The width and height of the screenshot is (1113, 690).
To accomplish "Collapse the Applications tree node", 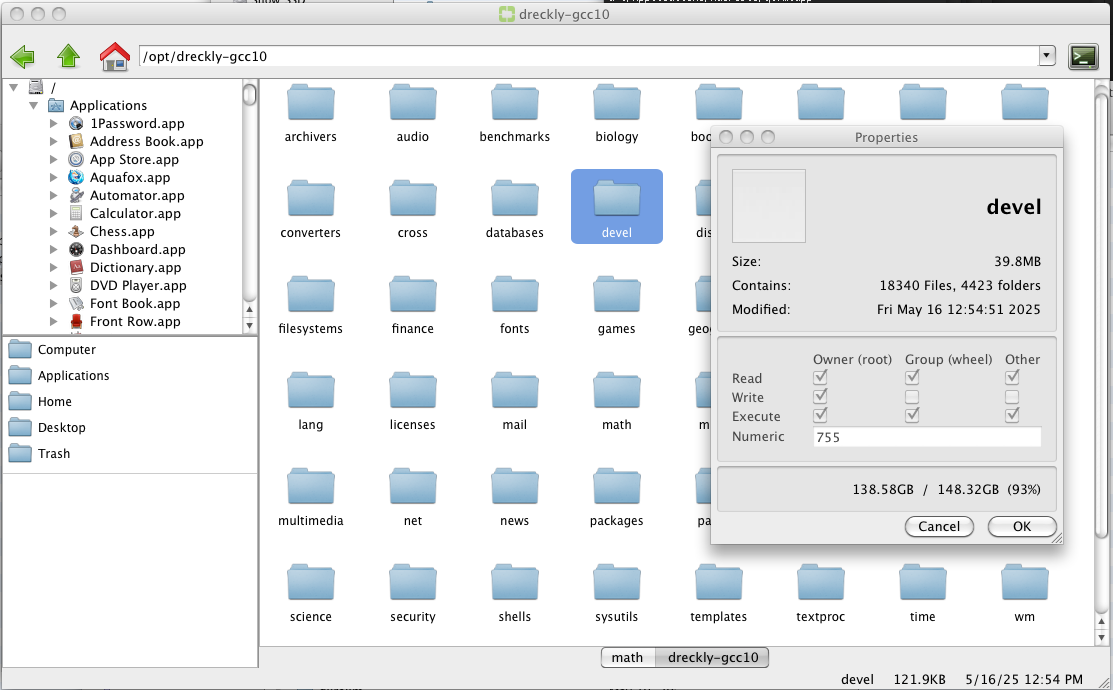I will point(33,105).
